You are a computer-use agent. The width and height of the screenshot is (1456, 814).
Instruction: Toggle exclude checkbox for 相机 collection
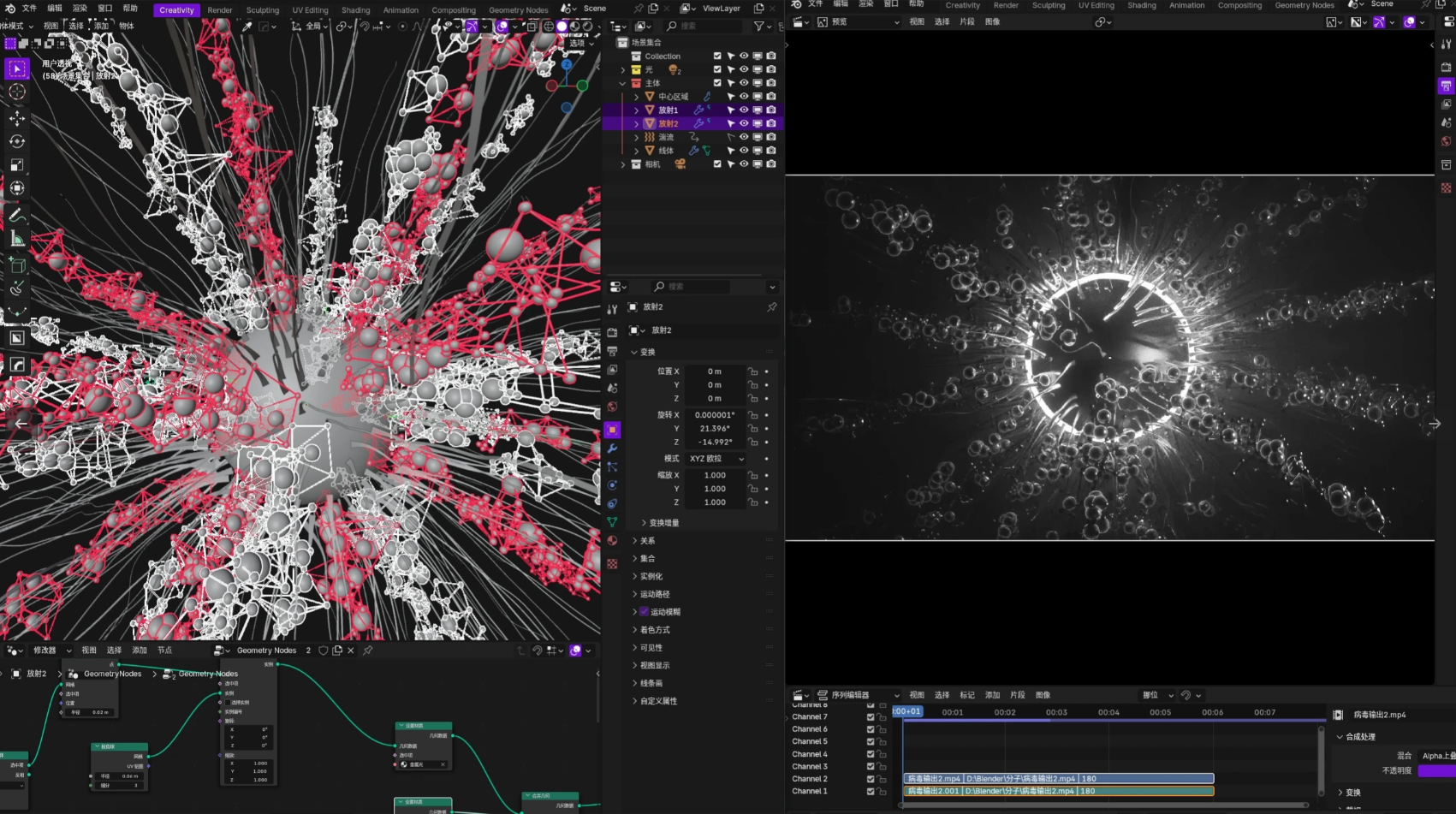[x=717, y=164]
